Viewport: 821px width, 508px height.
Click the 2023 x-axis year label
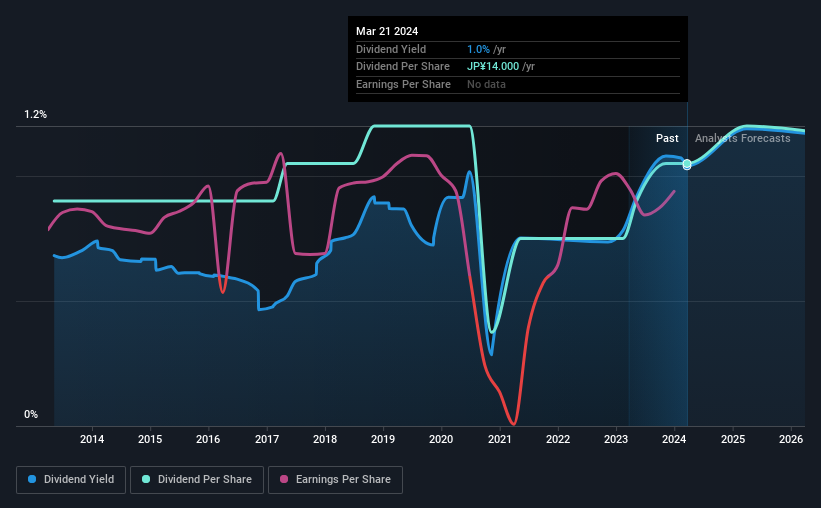(x=616, y=439)
